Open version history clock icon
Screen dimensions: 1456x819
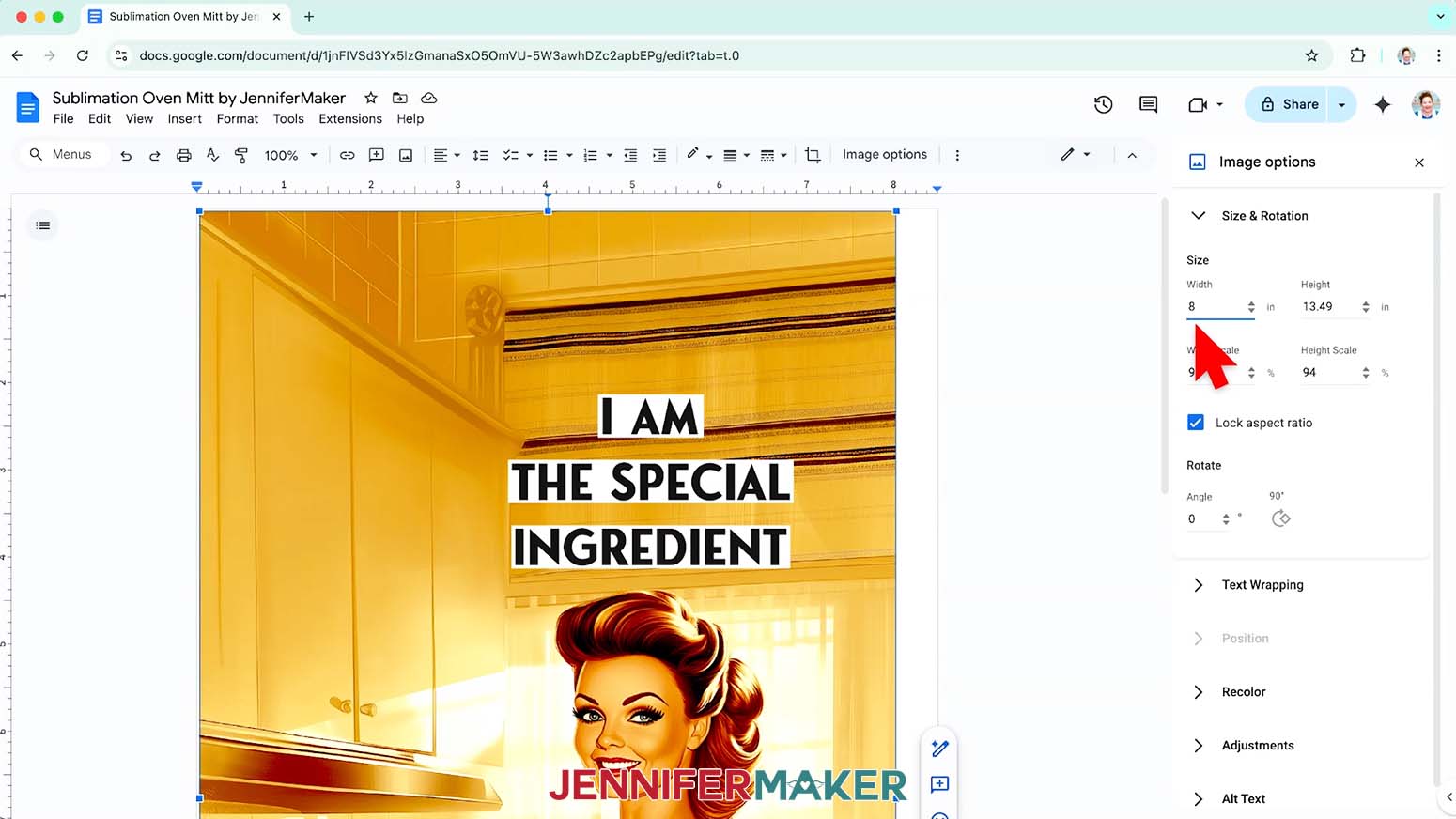click(1104, 104)
